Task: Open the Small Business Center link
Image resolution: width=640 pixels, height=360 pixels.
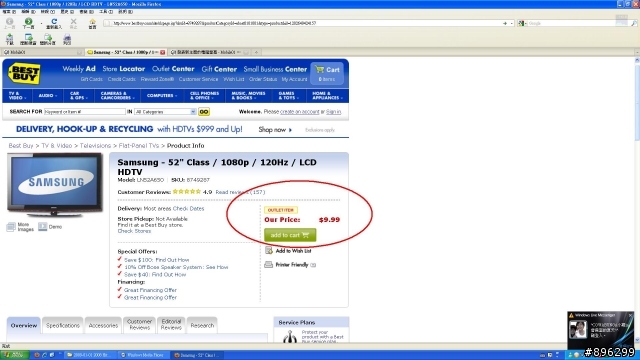Action: (275, 69)
